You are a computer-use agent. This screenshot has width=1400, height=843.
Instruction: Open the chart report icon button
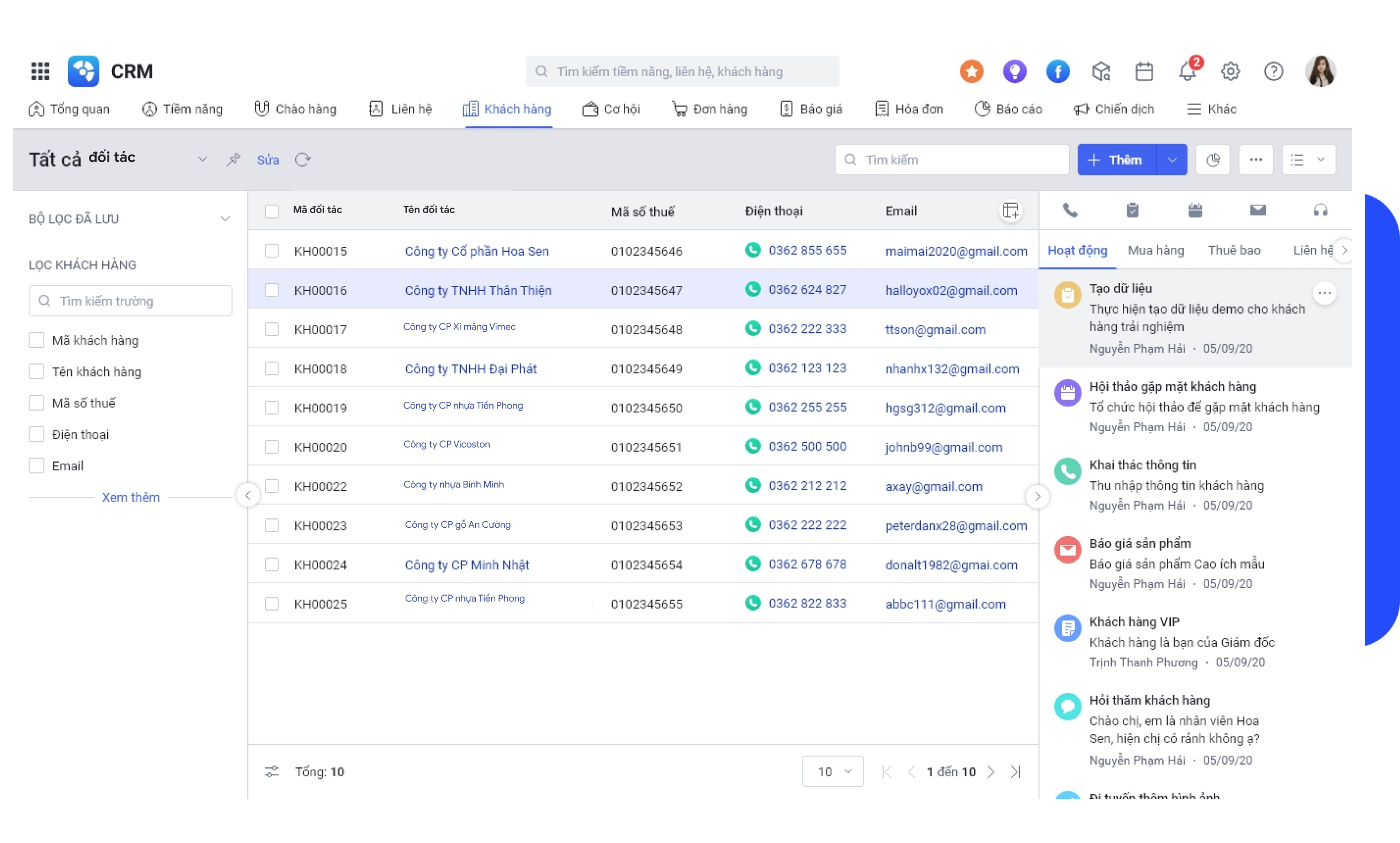coord(1212,160)
